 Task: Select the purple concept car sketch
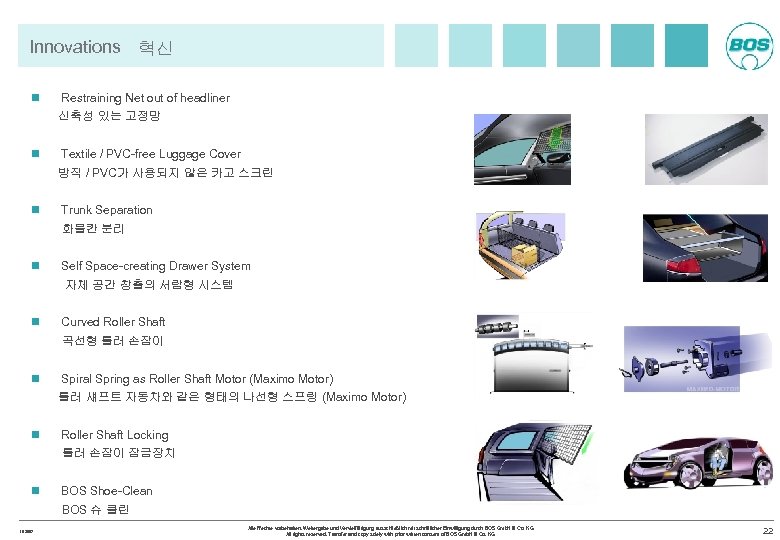coord(698,463)
